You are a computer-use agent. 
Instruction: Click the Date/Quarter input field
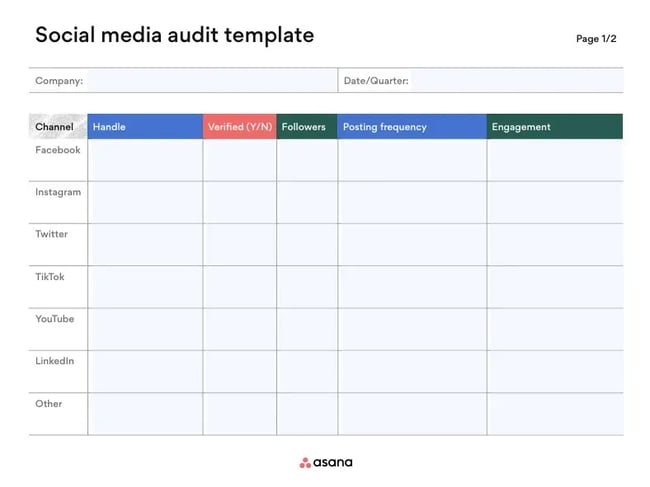(x=515, y=81)
